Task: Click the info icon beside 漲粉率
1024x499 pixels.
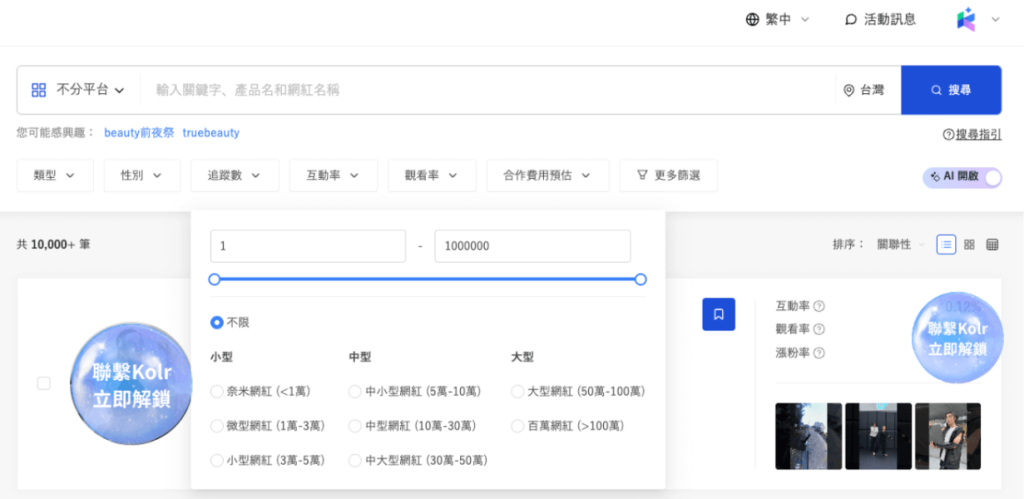Action: coord(819,353)
